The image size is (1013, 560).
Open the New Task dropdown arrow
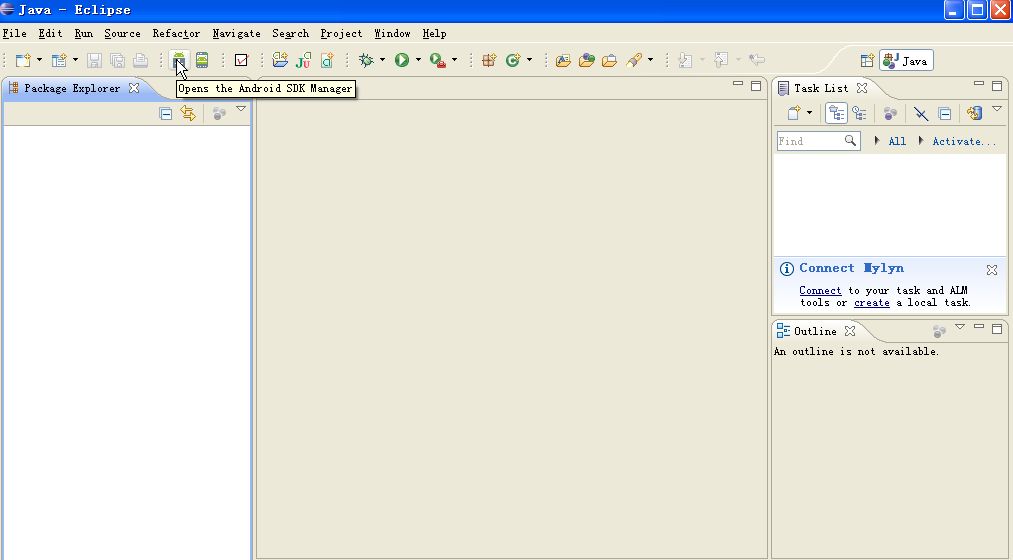[x=809, y=113]
